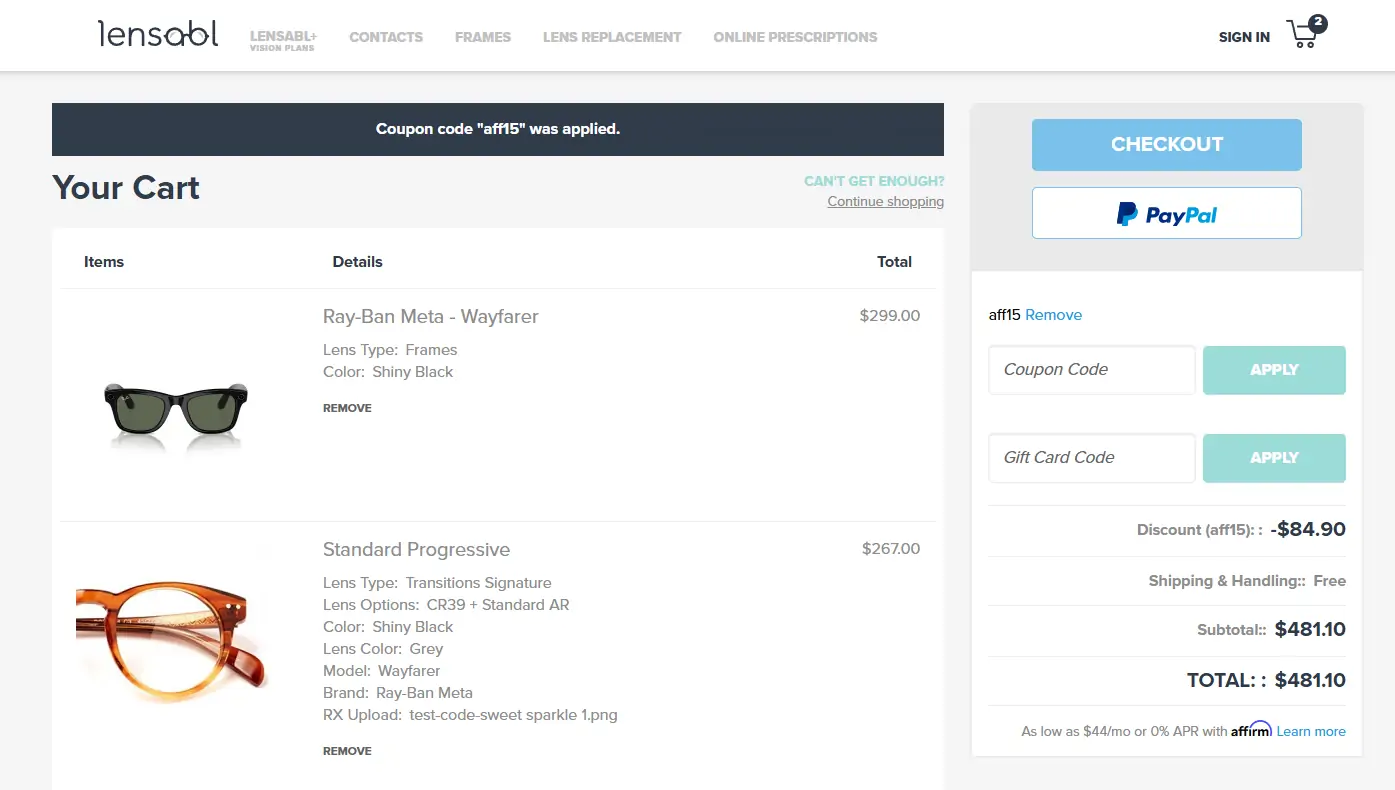Open the shopping cart icon

(x=1305, y=33)
